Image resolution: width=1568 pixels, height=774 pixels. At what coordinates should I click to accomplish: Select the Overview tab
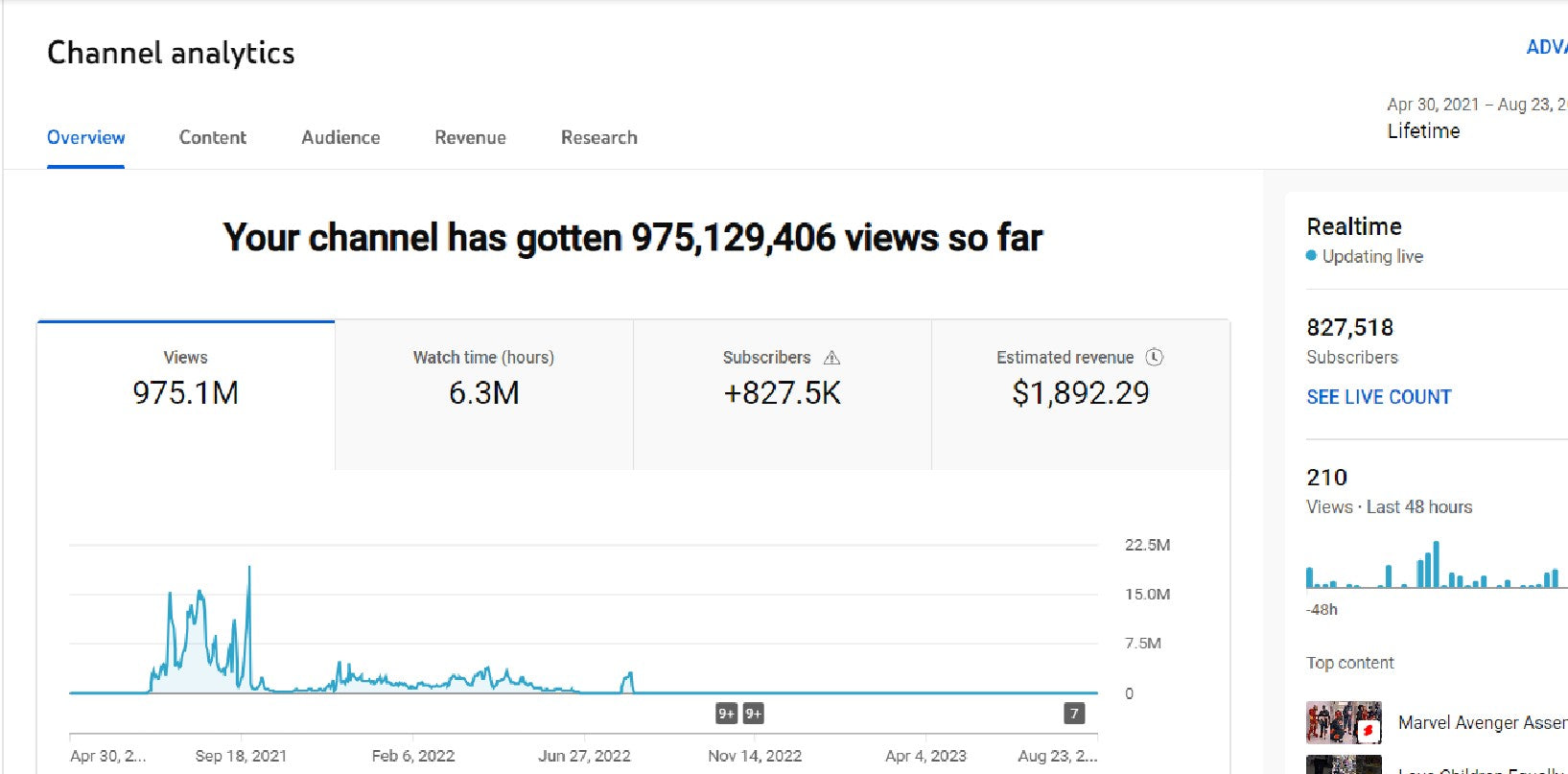[x=85, y=137]
